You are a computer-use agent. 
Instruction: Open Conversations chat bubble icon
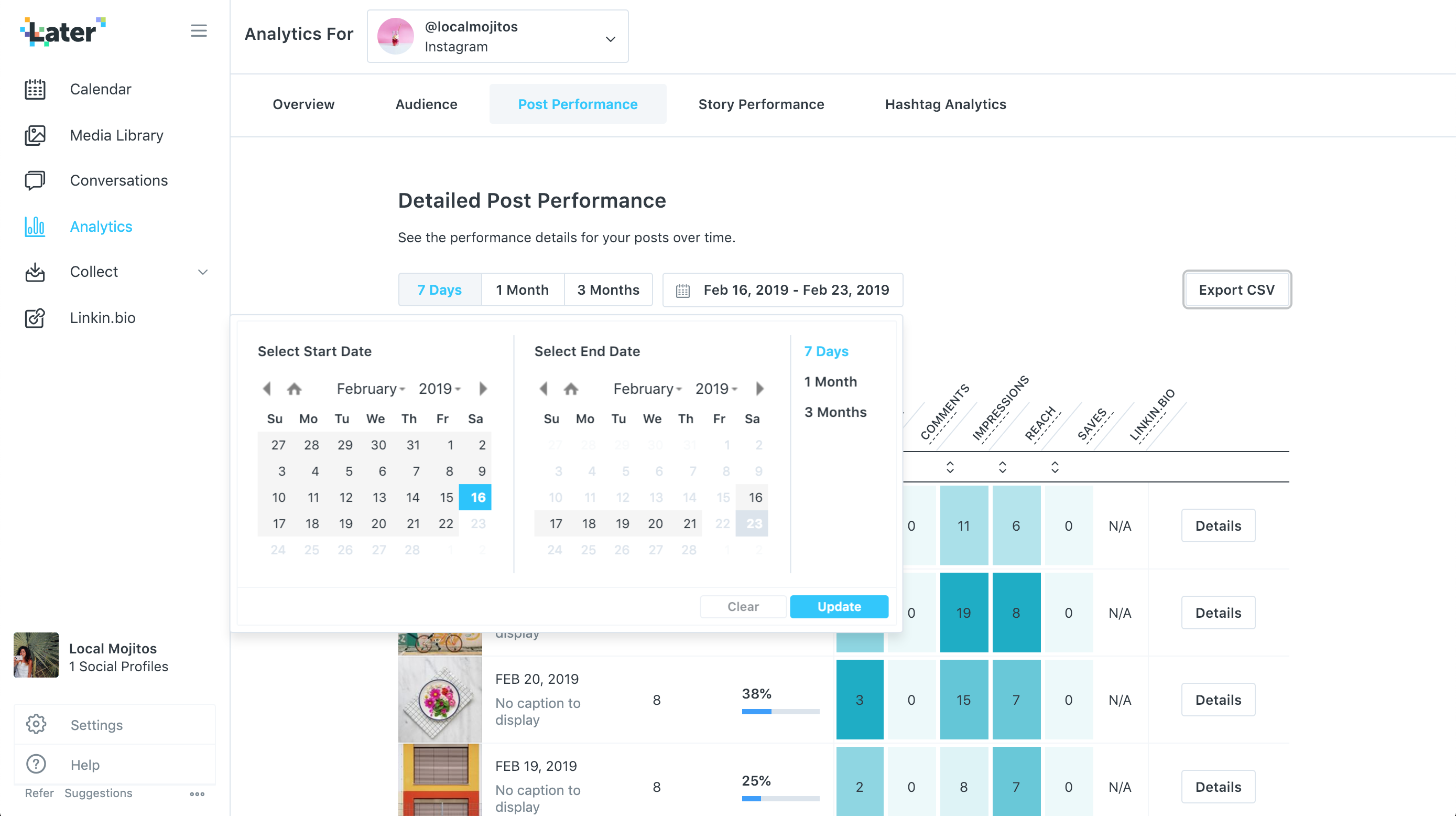pos(35,180)
